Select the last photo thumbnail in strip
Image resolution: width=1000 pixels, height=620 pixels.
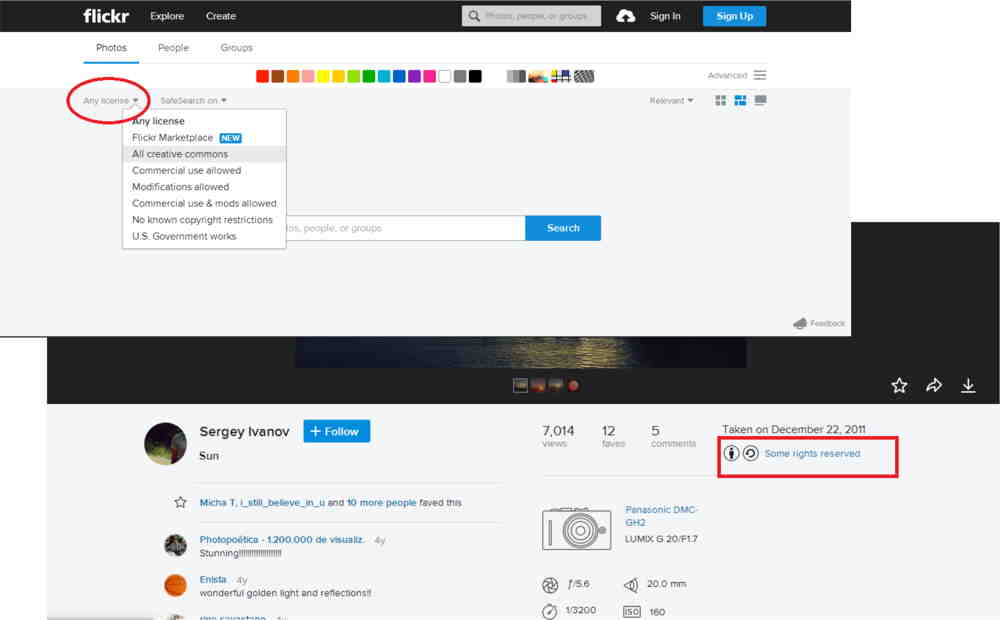573,386
